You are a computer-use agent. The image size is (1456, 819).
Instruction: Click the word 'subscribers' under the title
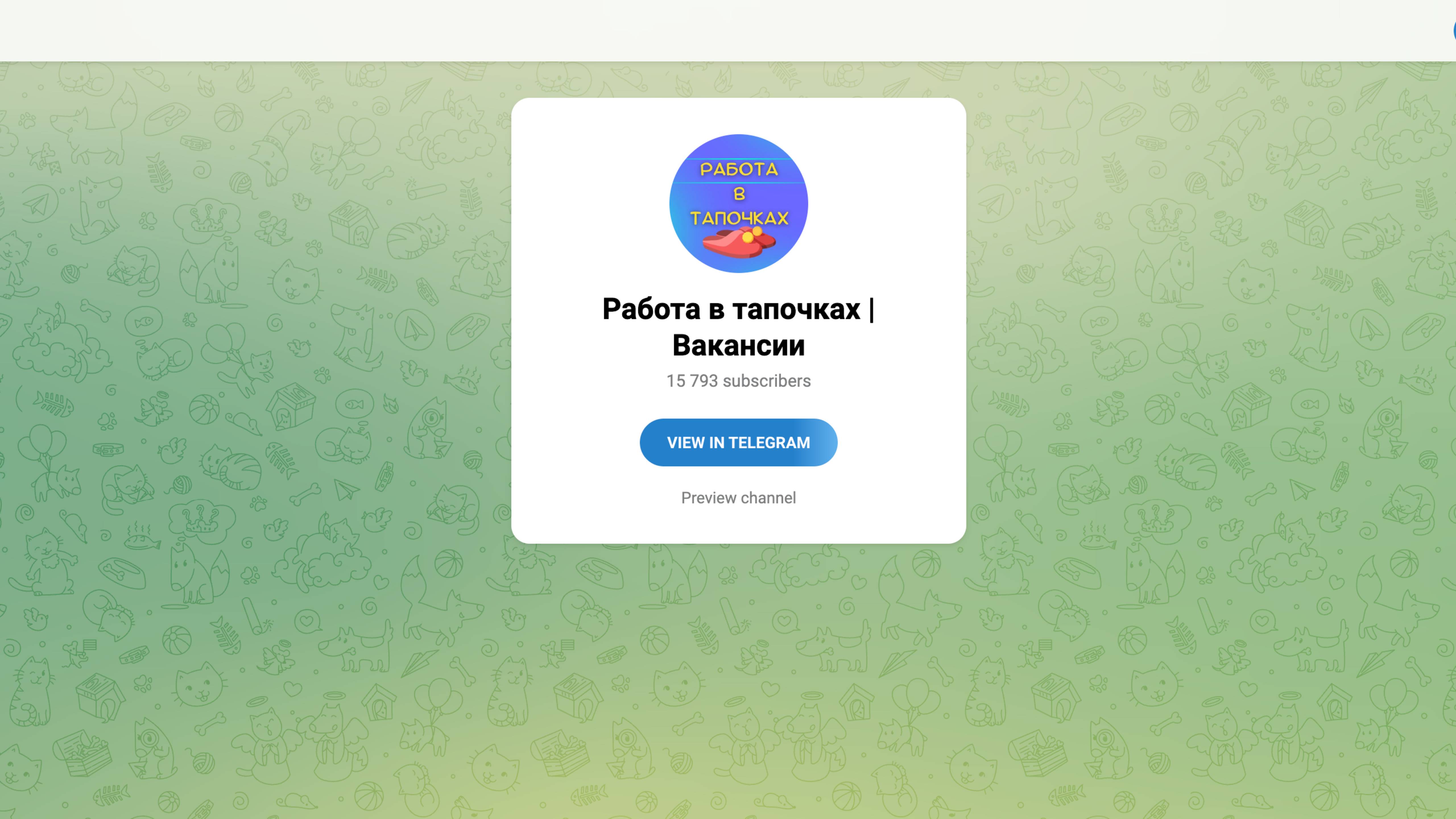[x=767, y=381]
